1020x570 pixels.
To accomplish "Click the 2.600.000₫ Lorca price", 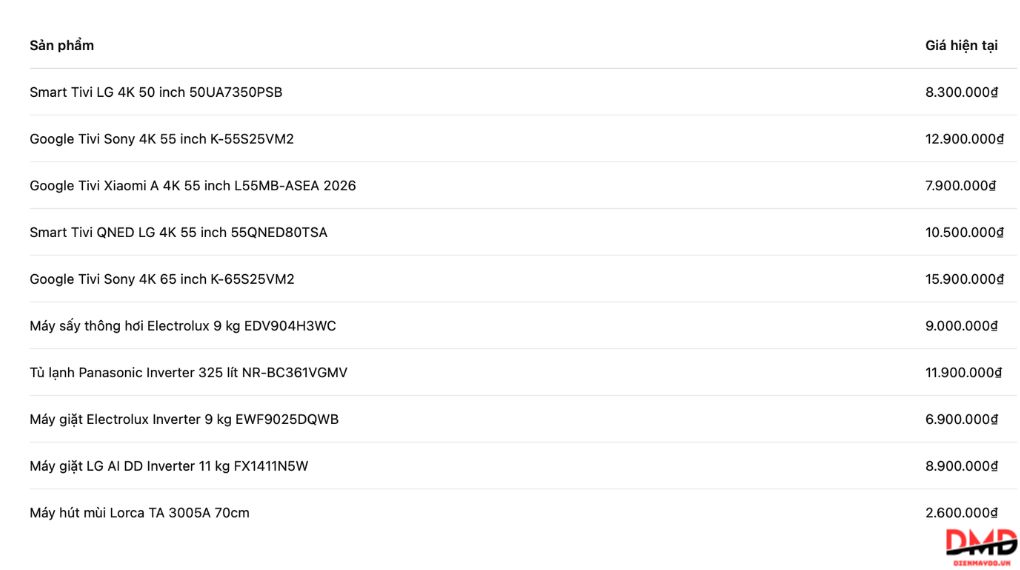I will pos(961,513).
